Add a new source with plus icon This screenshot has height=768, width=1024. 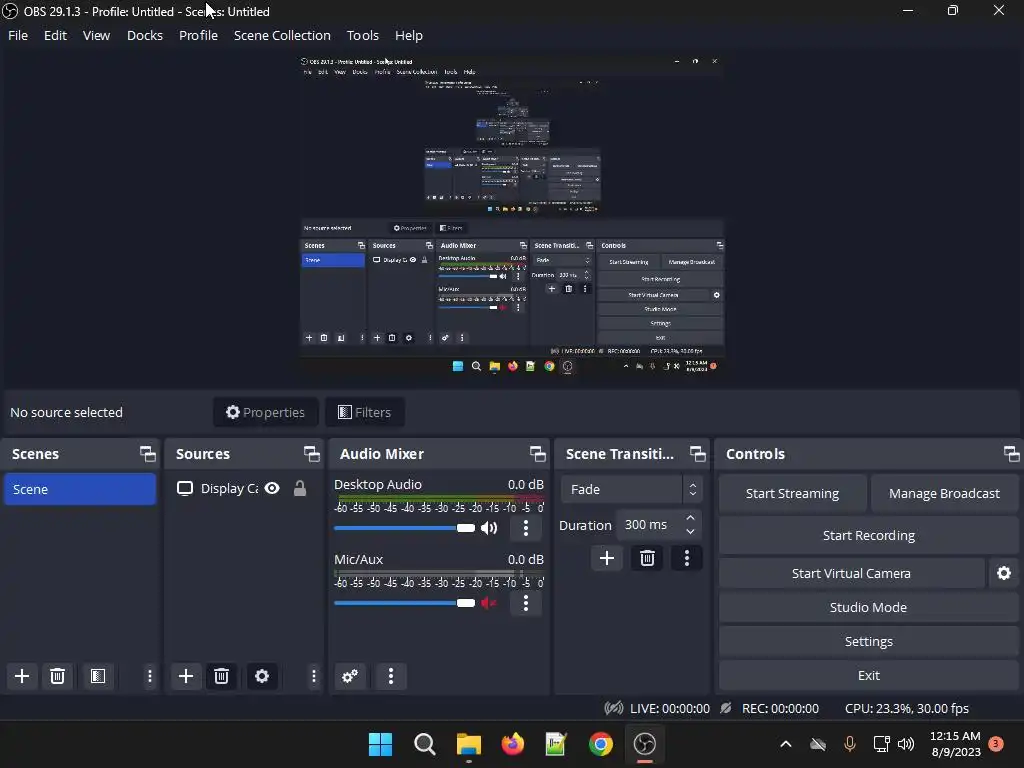tap(185, 676)
